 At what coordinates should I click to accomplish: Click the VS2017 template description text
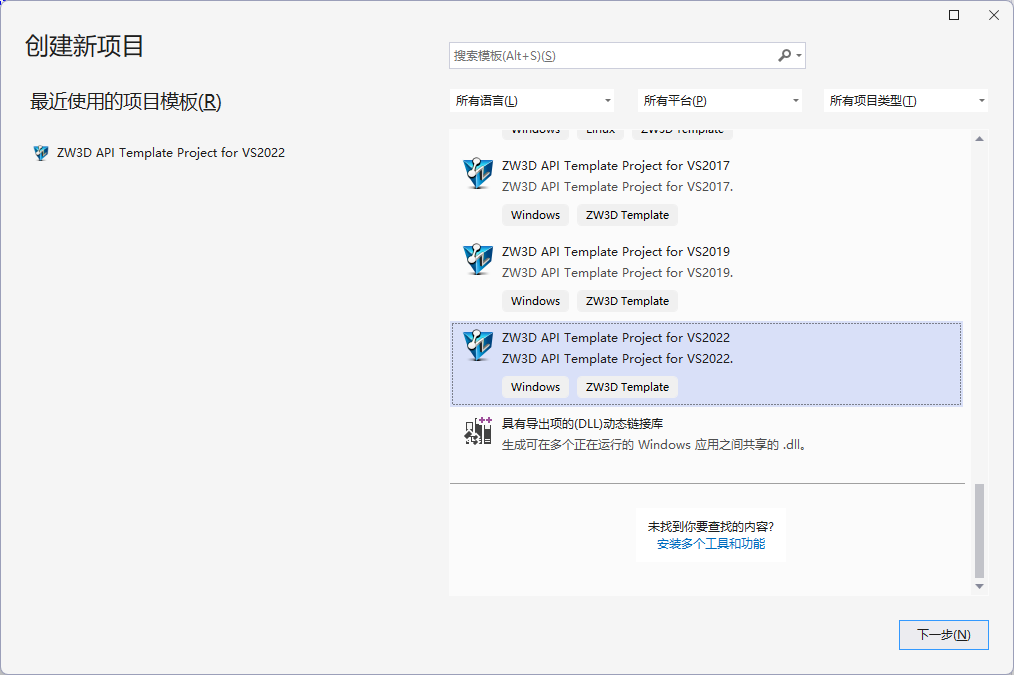click(617, 187)
